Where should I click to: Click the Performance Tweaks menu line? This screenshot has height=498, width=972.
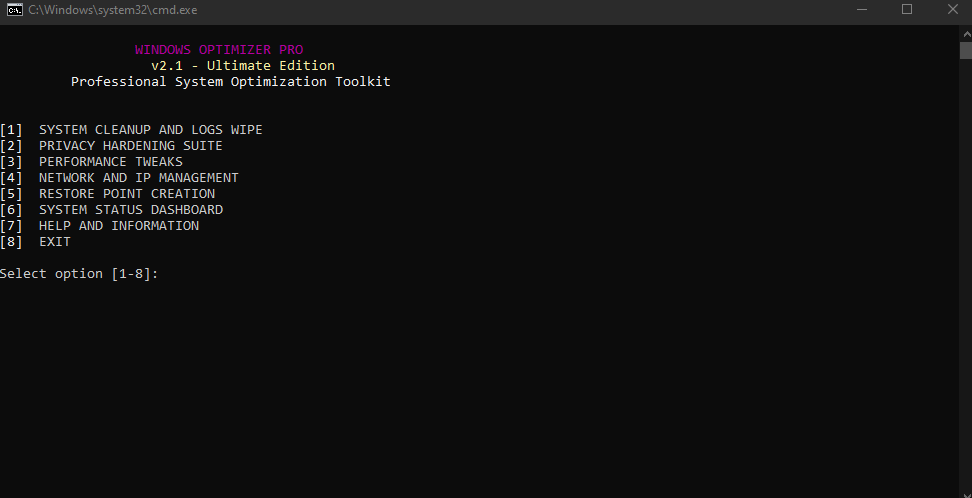110,162
